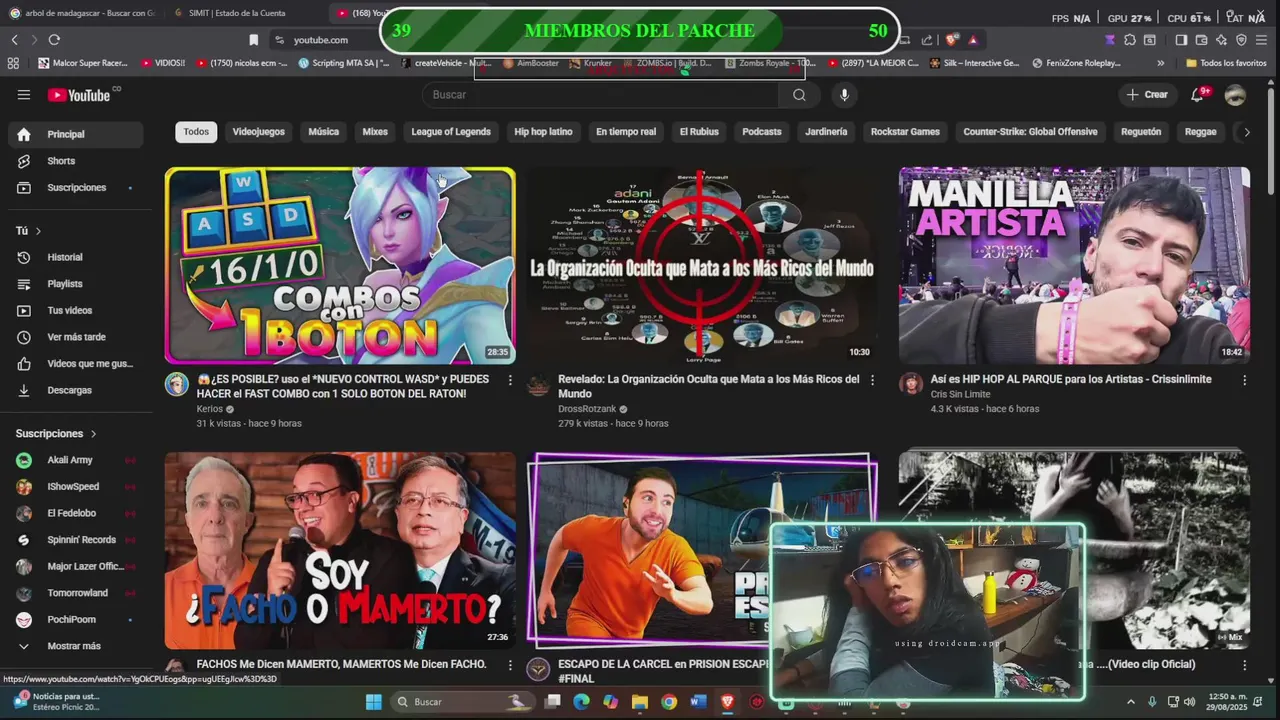Open the Manilla Artista video thumbnail
The height and width of the screenshot is (720, 1280).
coord(1074,265)
